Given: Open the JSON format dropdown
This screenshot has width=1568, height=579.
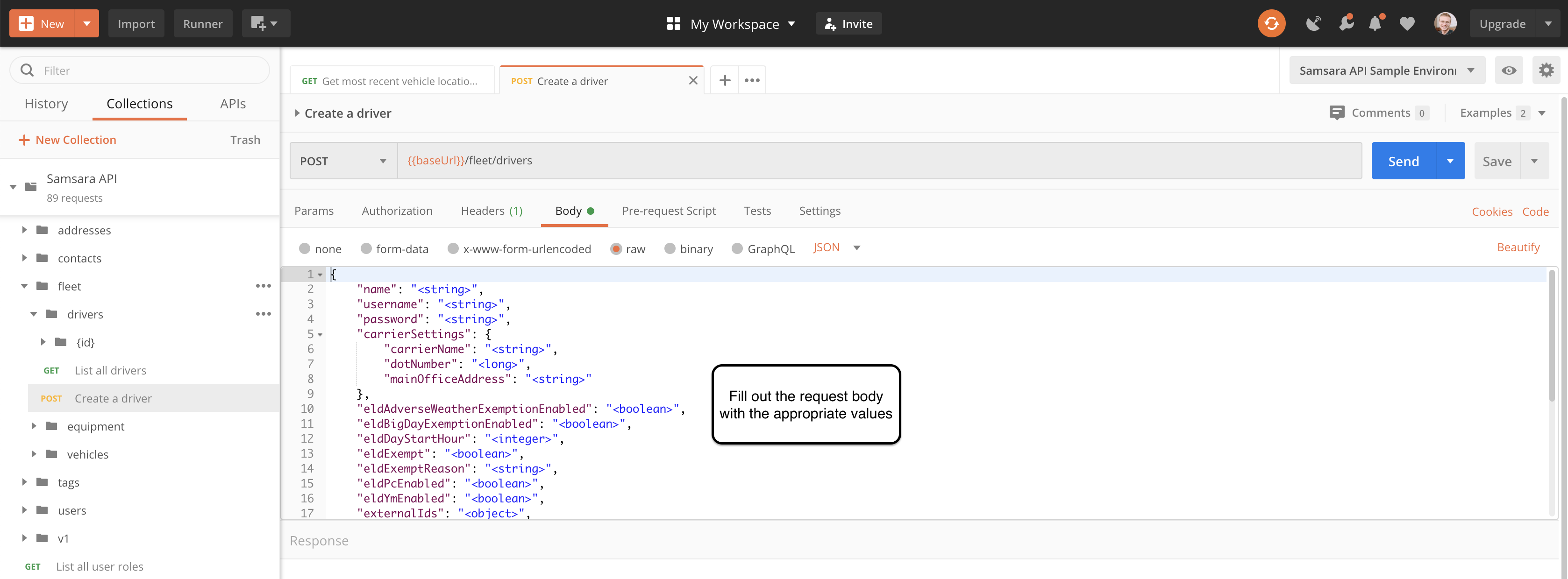Looking at the screenshot, I should tap(836, 247).
